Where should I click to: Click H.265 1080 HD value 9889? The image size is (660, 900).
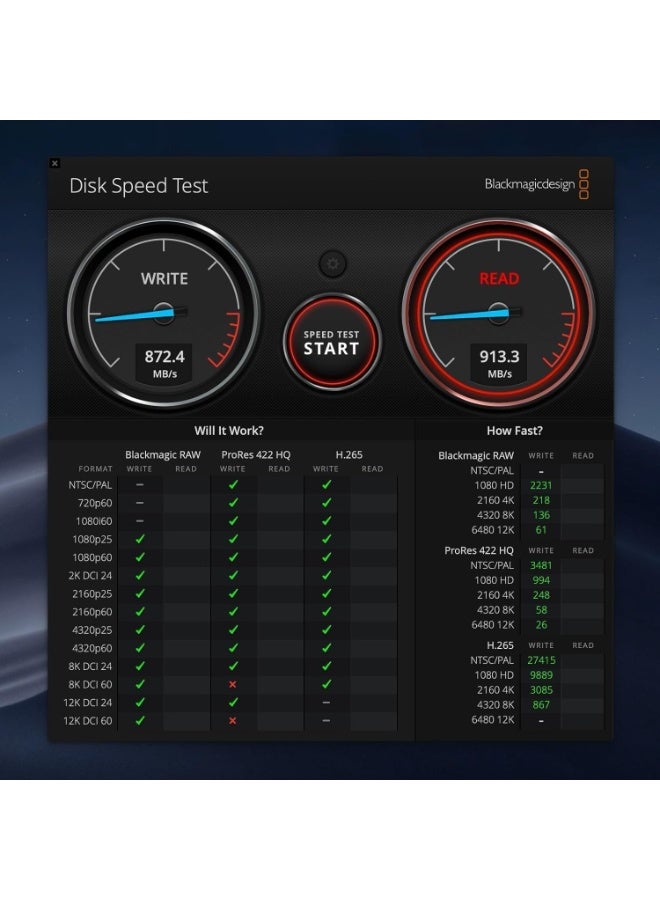pos(541,675)
